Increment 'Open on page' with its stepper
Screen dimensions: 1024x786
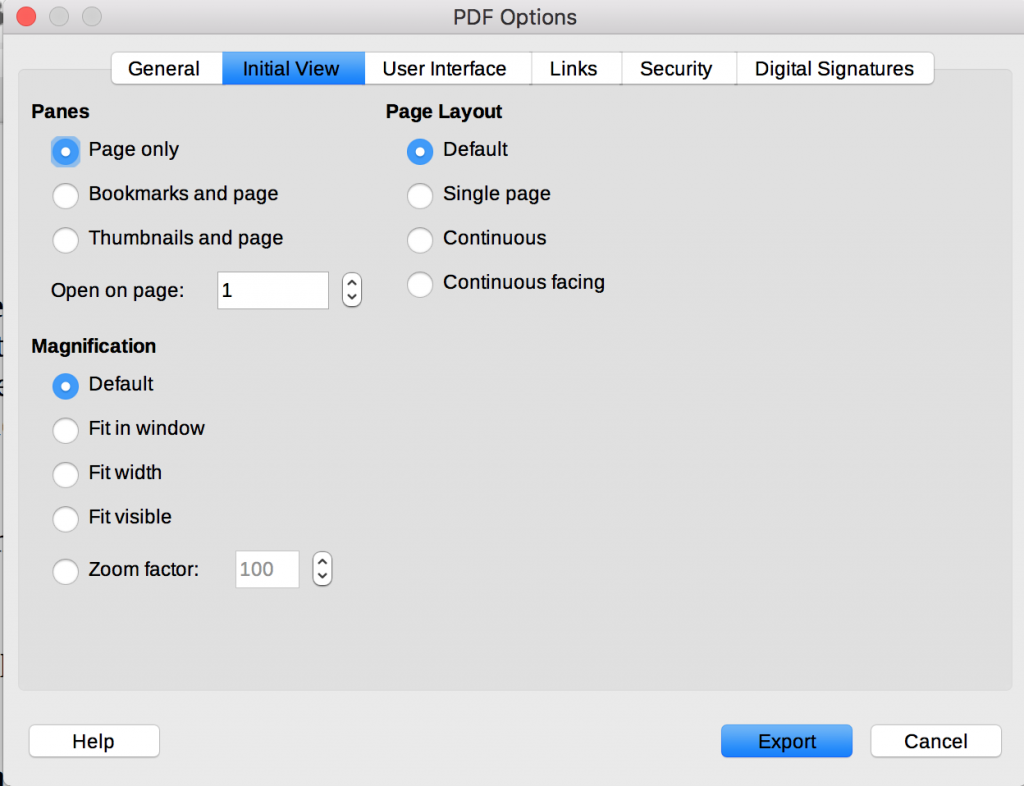pos(351,283)
